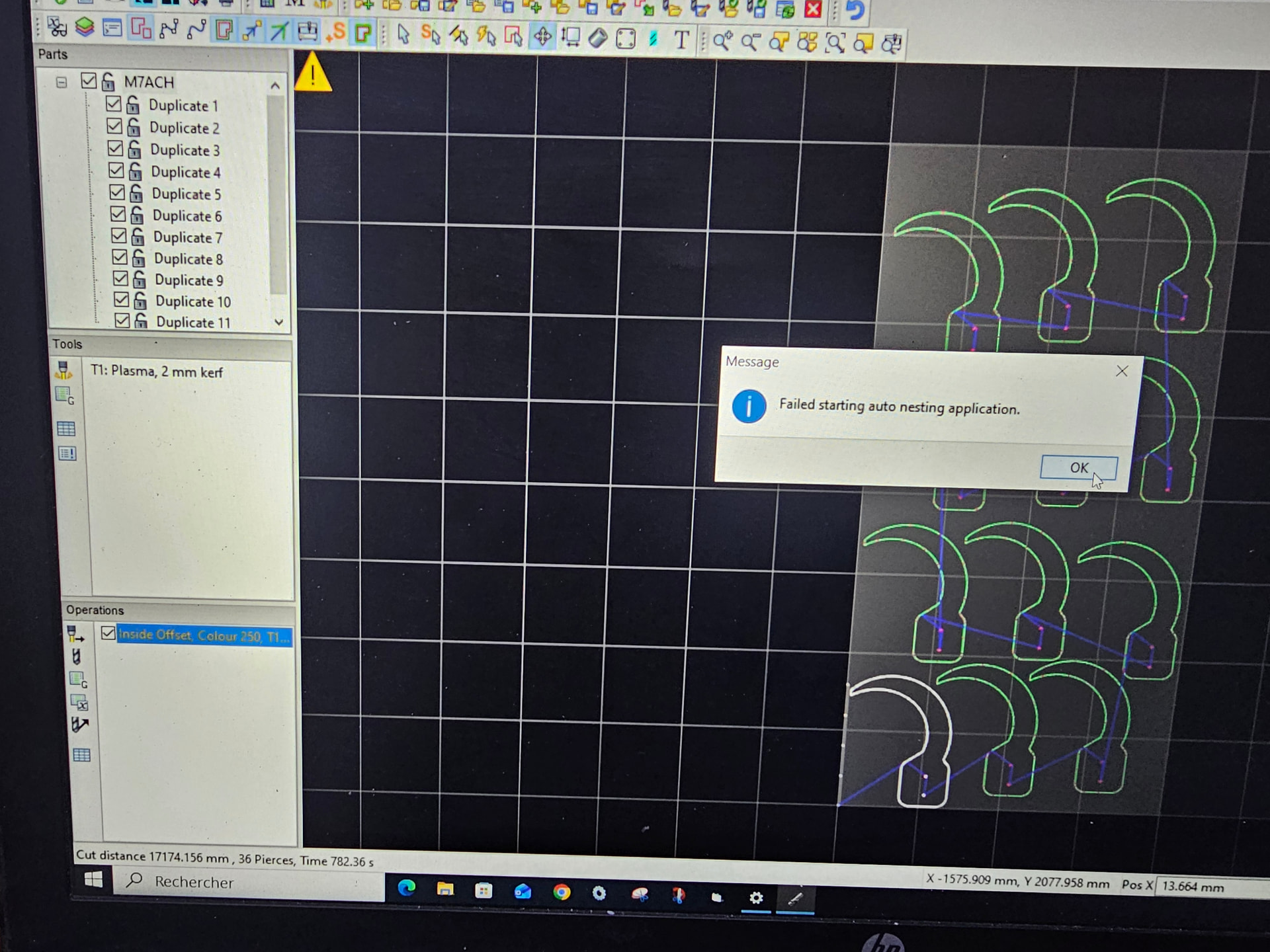The width and height of the screenshot is (1270, 952).
Task: Toggle the Inside Offset operation checkbox
Action: click(x=108, y=633)
